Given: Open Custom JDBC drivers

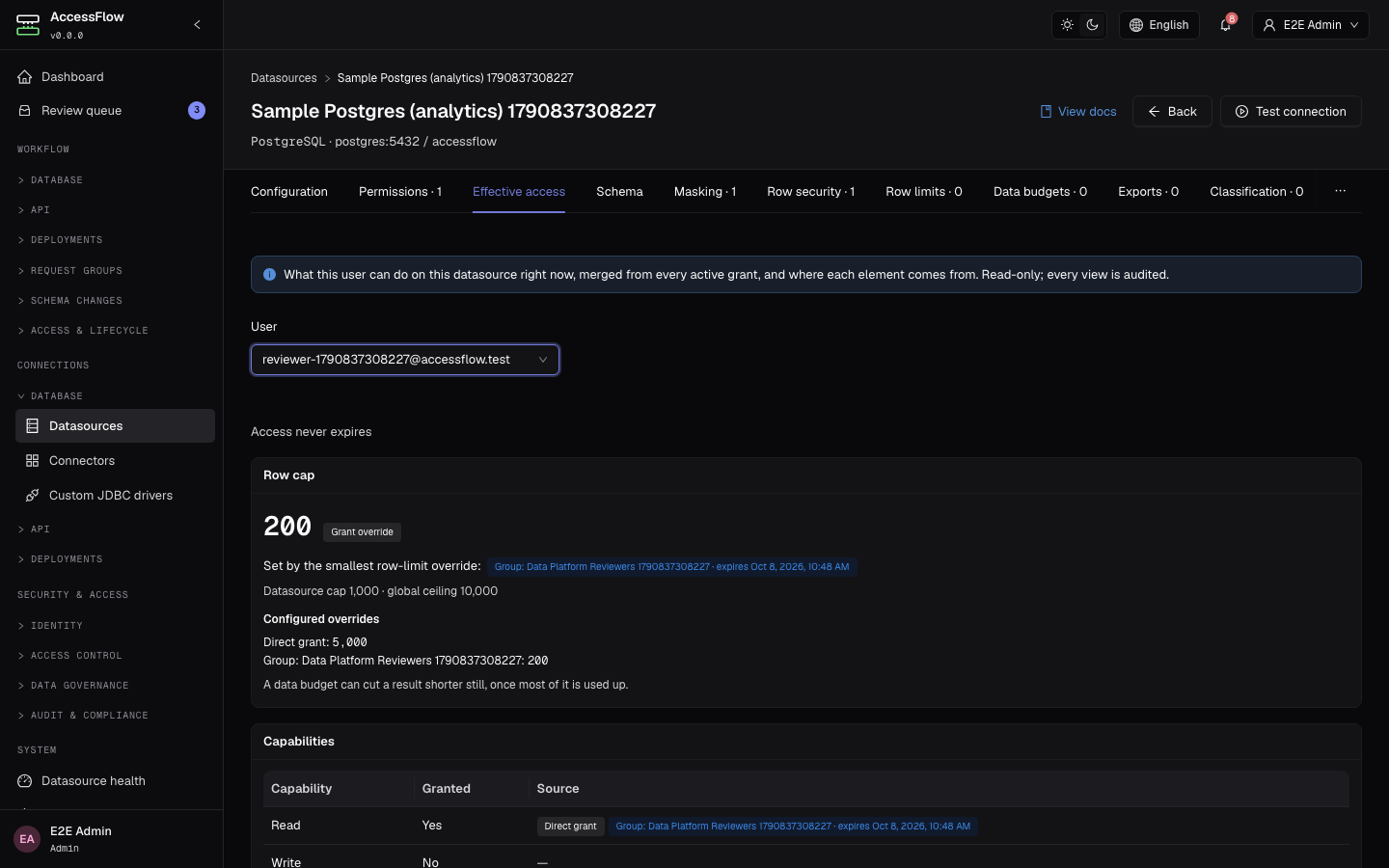Looking at the screenshot, I should [x=115, y=496].
